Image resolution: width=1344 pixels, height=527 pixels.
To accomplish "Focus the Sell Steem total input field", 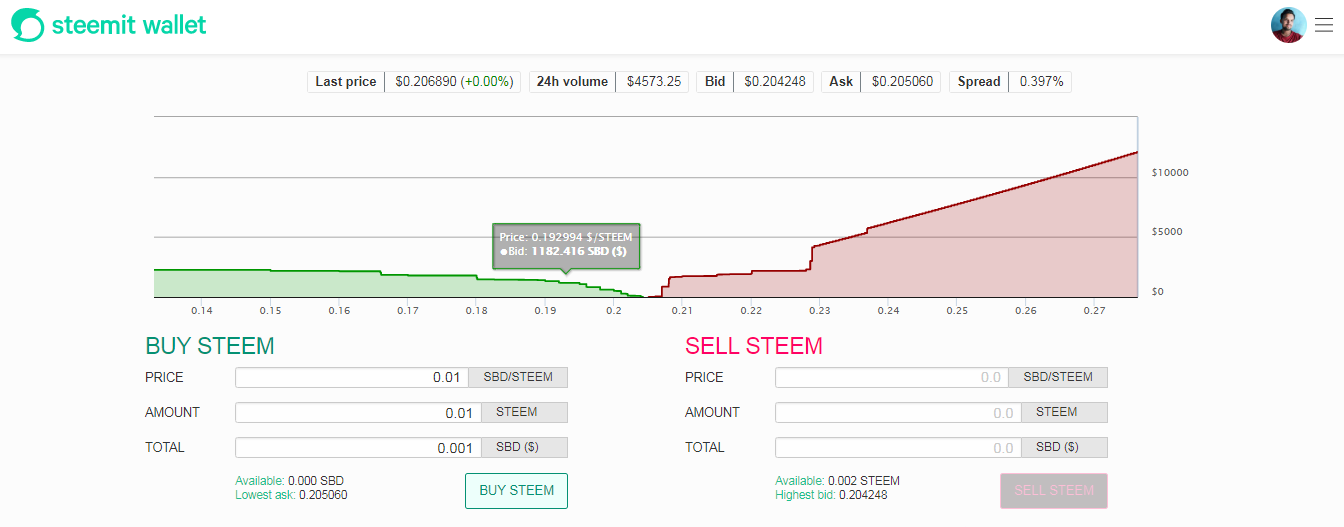I will (898, 448).
